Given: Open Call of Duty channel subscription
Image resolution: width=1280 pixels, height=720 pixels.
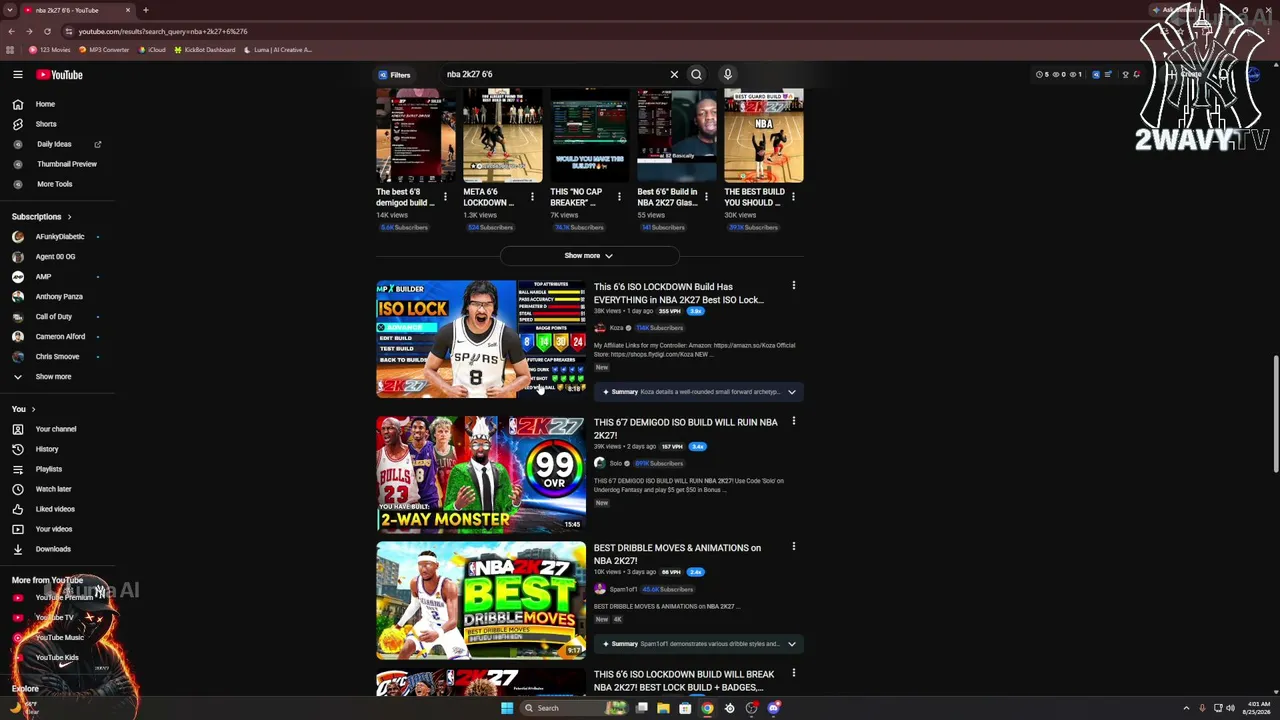Looking at the screenshot, I should 54,317.
